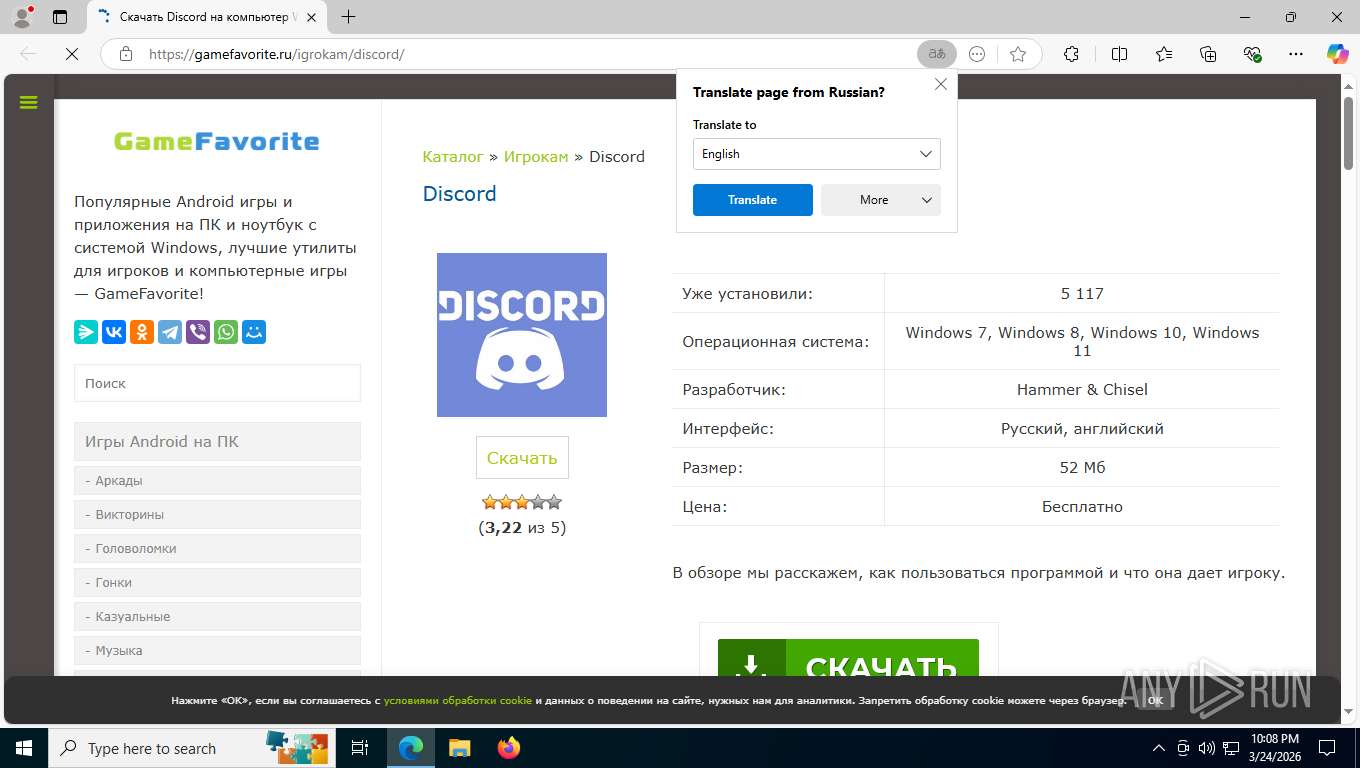The width and height of the screenshot is (1360, 768).
Task: Click the 5 117 installs value
Action: [x=1082, y=294]
